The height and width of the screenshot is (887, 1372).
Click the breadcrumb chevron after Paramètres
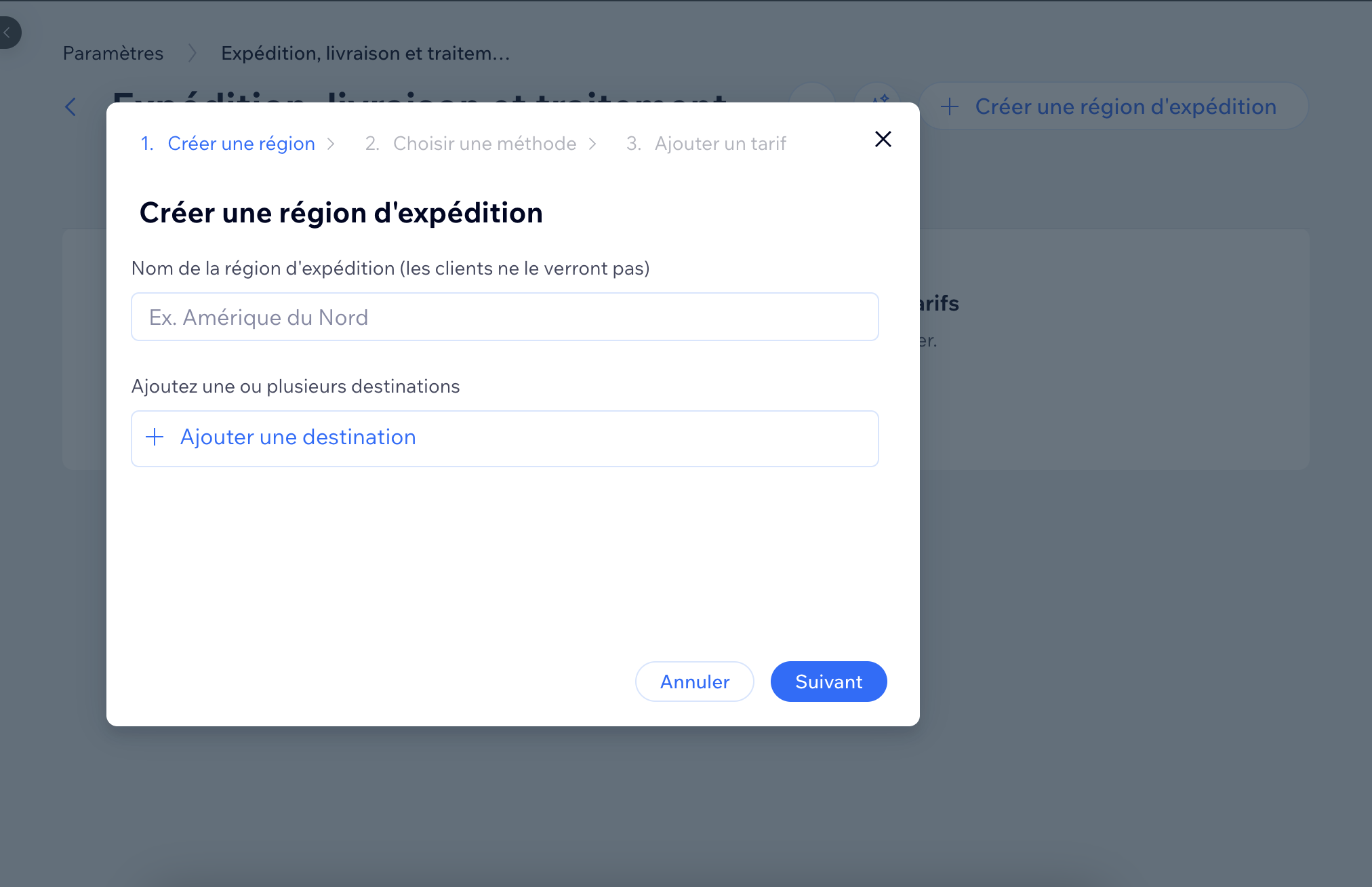point(193,53)
